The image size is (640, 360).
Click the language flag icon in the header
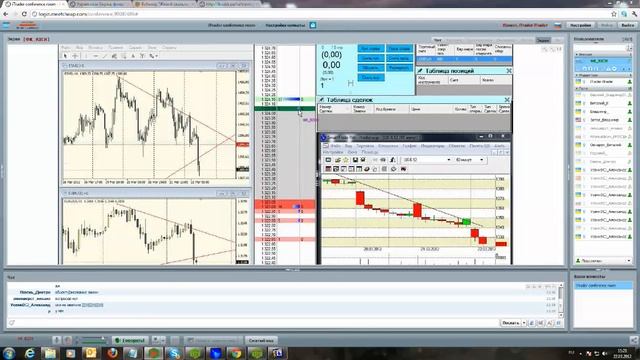[x=558, y=25]
